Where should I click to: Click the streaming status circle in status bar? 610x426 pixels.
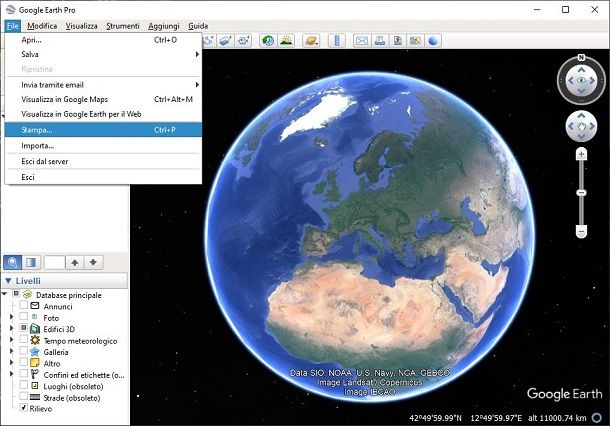pos(597,418)
